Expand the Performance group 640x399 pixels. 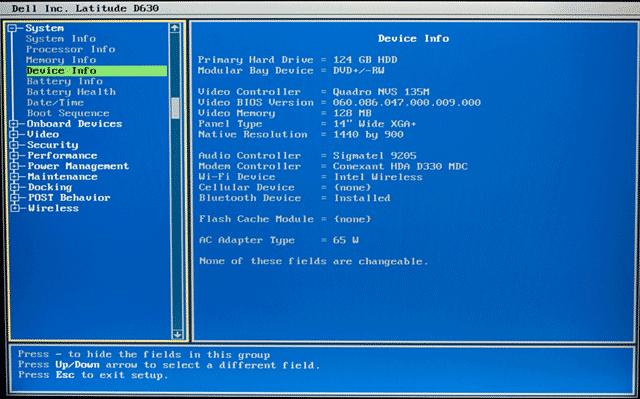[x=14, y=155]
